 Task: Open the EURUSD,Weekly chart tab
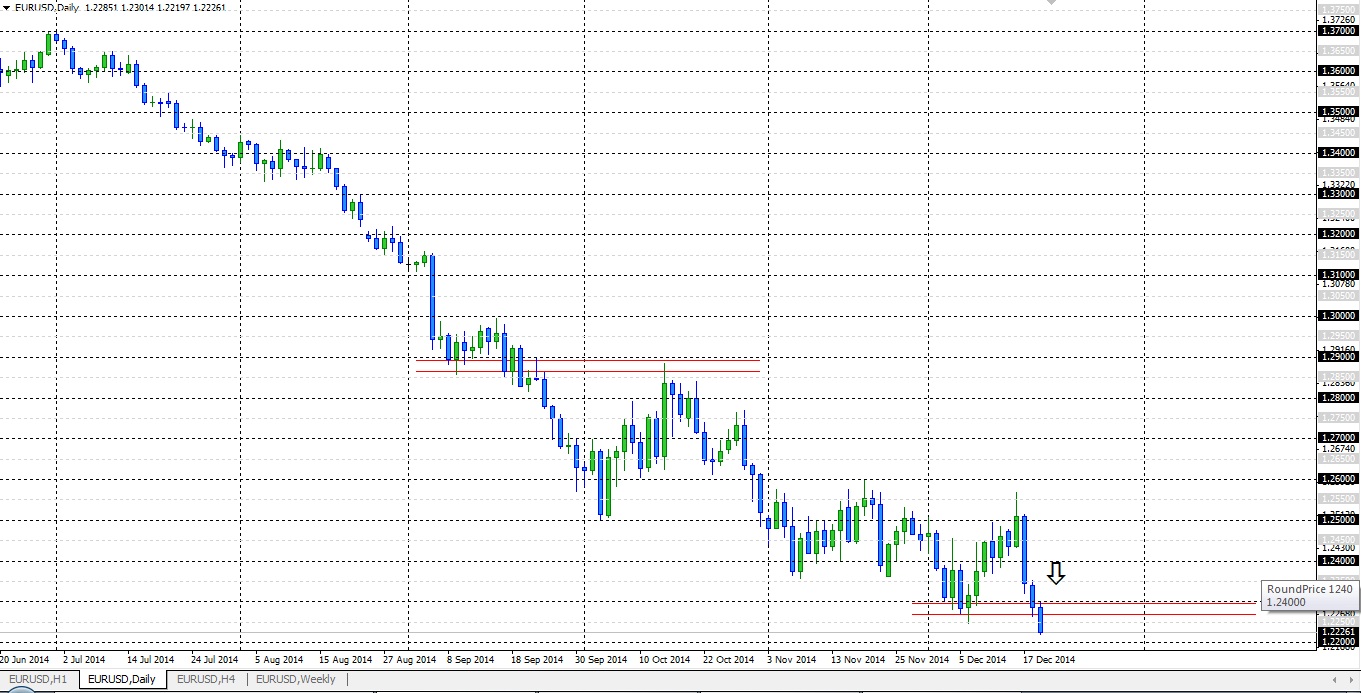pyautogui.click(x=296, y=680)
